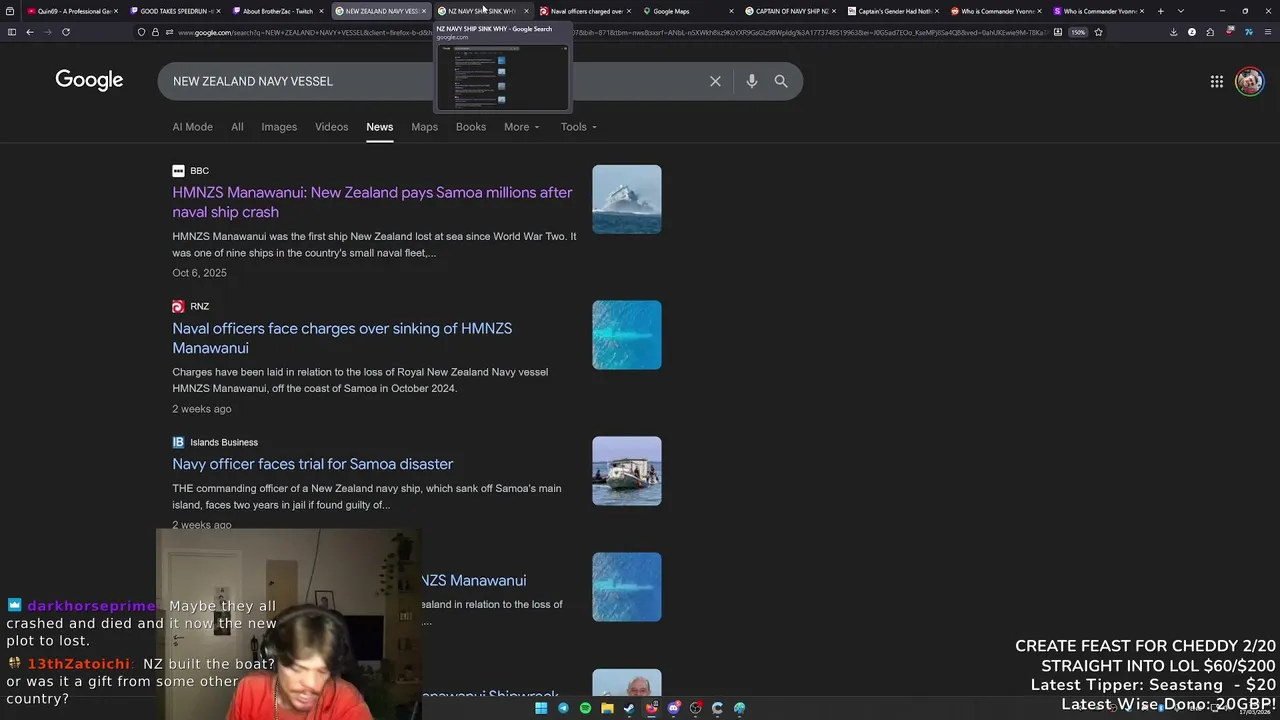Screen dimensions: 1280x720
Task: Switch to Firefox in the taskbar
Action: click(x=651, y=708)
